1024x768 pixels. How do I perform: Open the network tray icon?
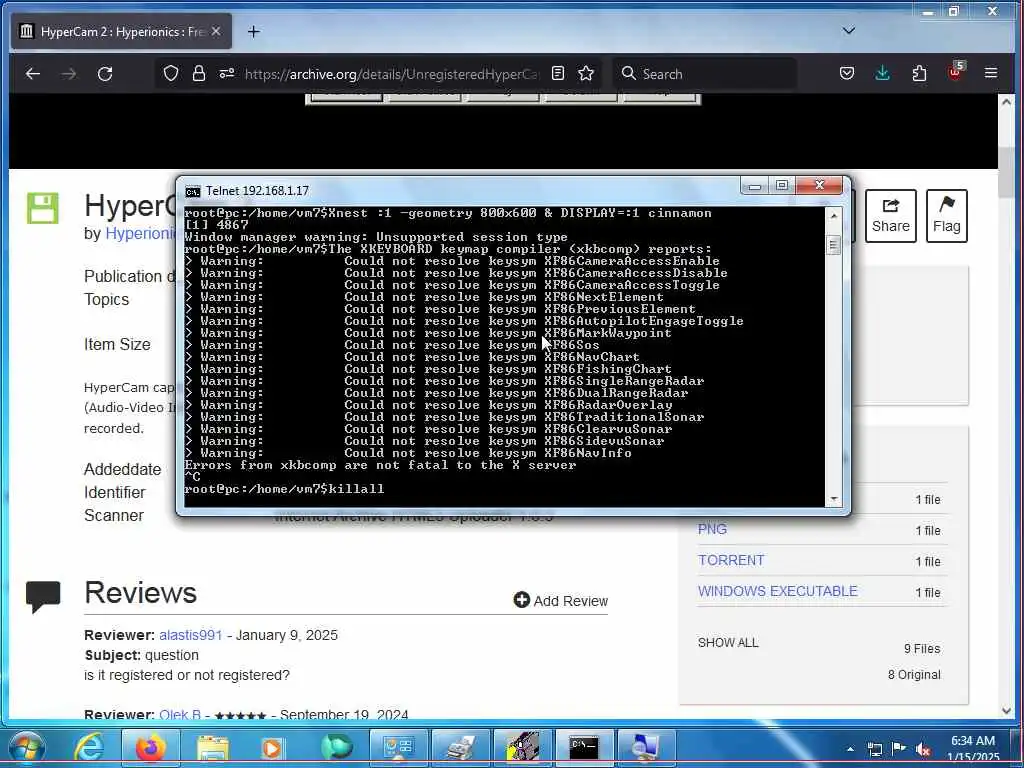[x=874, y=749]
